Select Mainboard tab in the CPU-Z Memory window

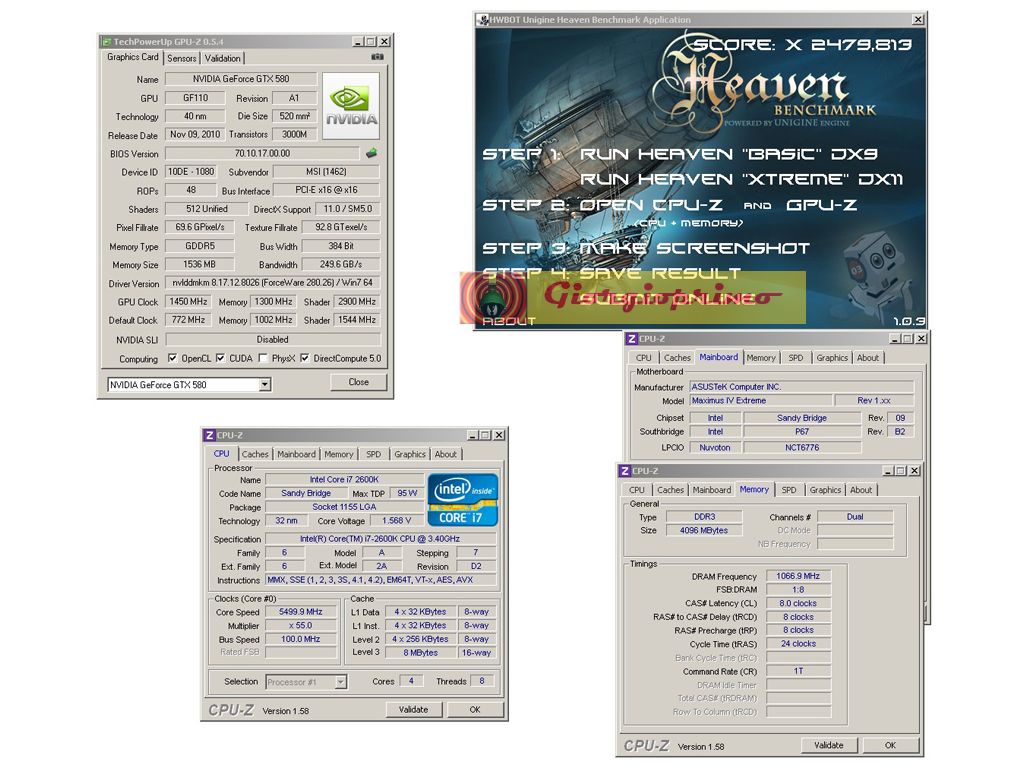(x=712, y=490)
